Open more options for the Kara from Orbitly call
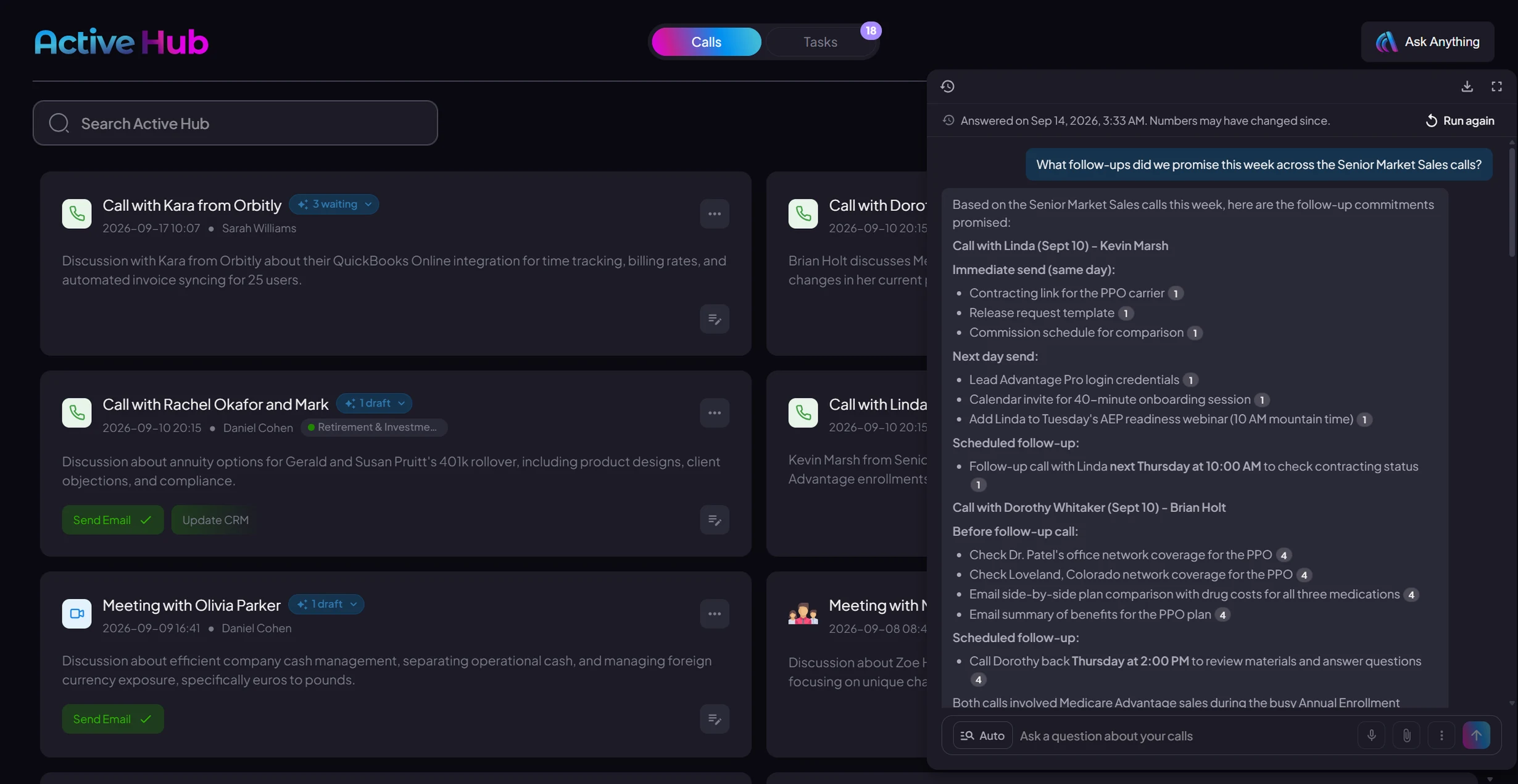 pyautogui.click(x=715, y=214)
